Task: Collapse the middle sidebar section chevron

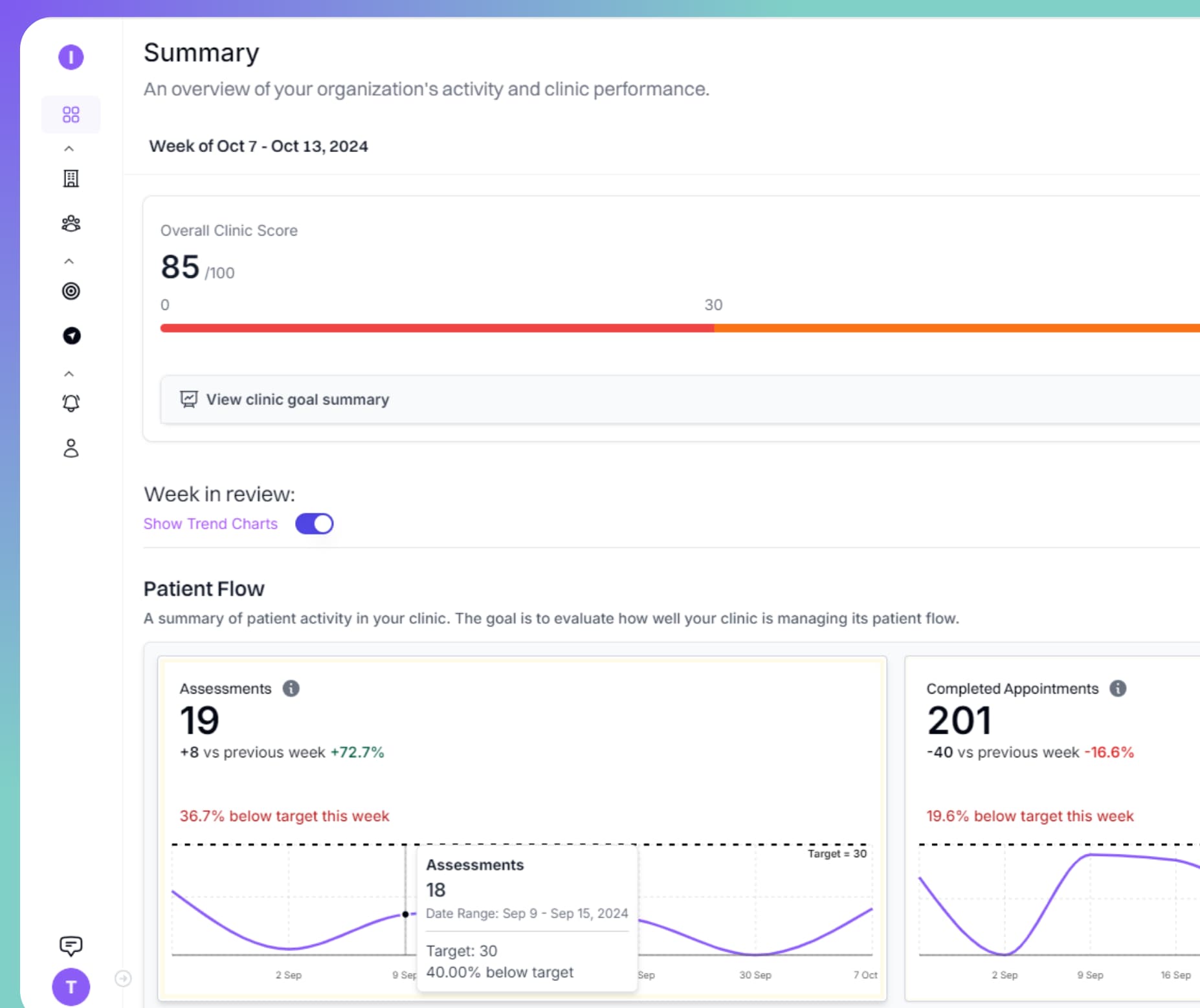Action: tap(69, 261)
